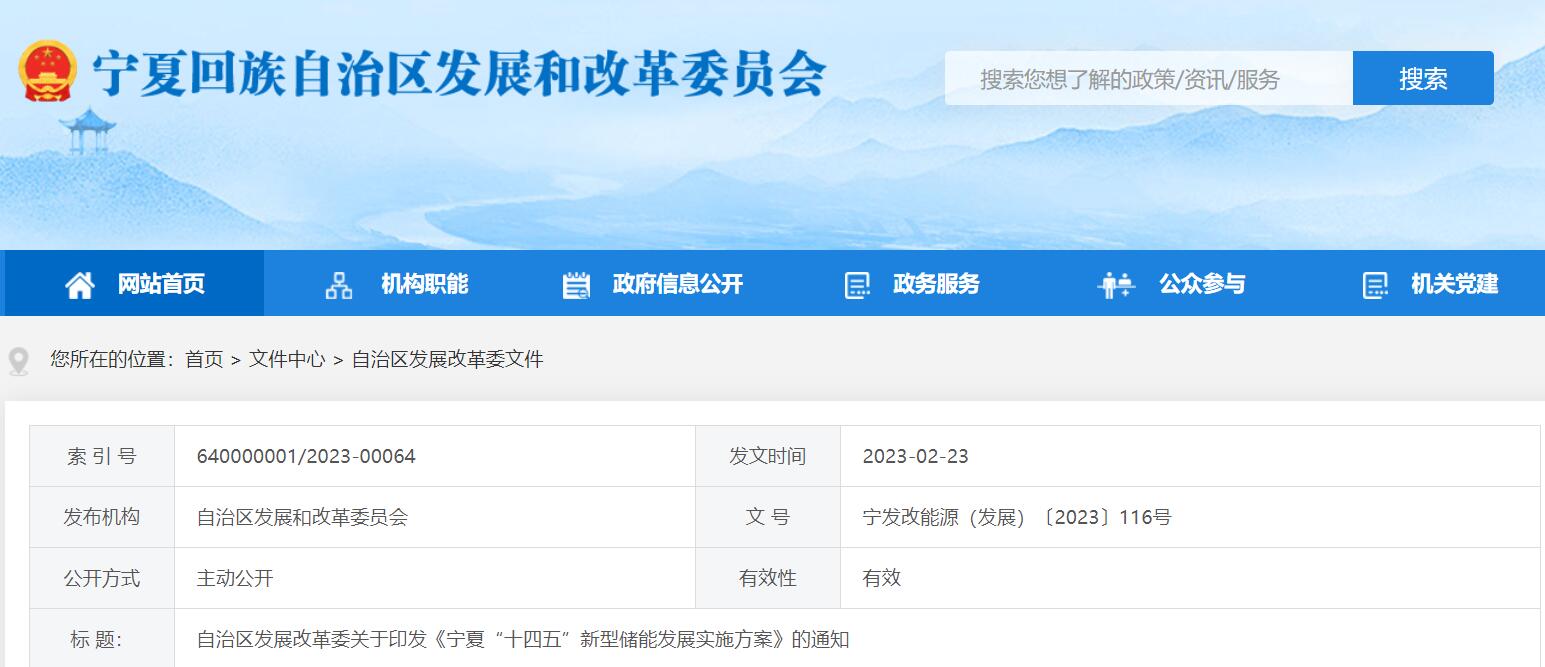Click the national emblem logo icon
The width and height of the screenshot is (1545, 667).
(47, 71)
